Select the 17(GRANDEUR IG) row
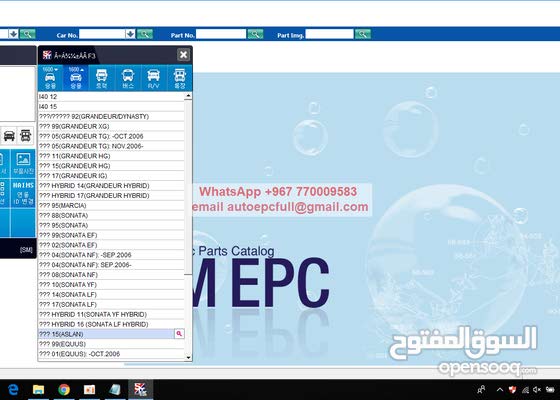This screenshot has width=560, height=400. point(111,176)
